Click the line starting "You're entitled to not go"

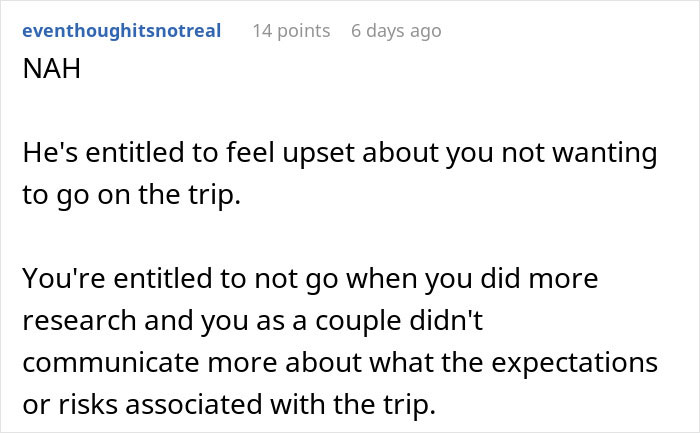310,278
